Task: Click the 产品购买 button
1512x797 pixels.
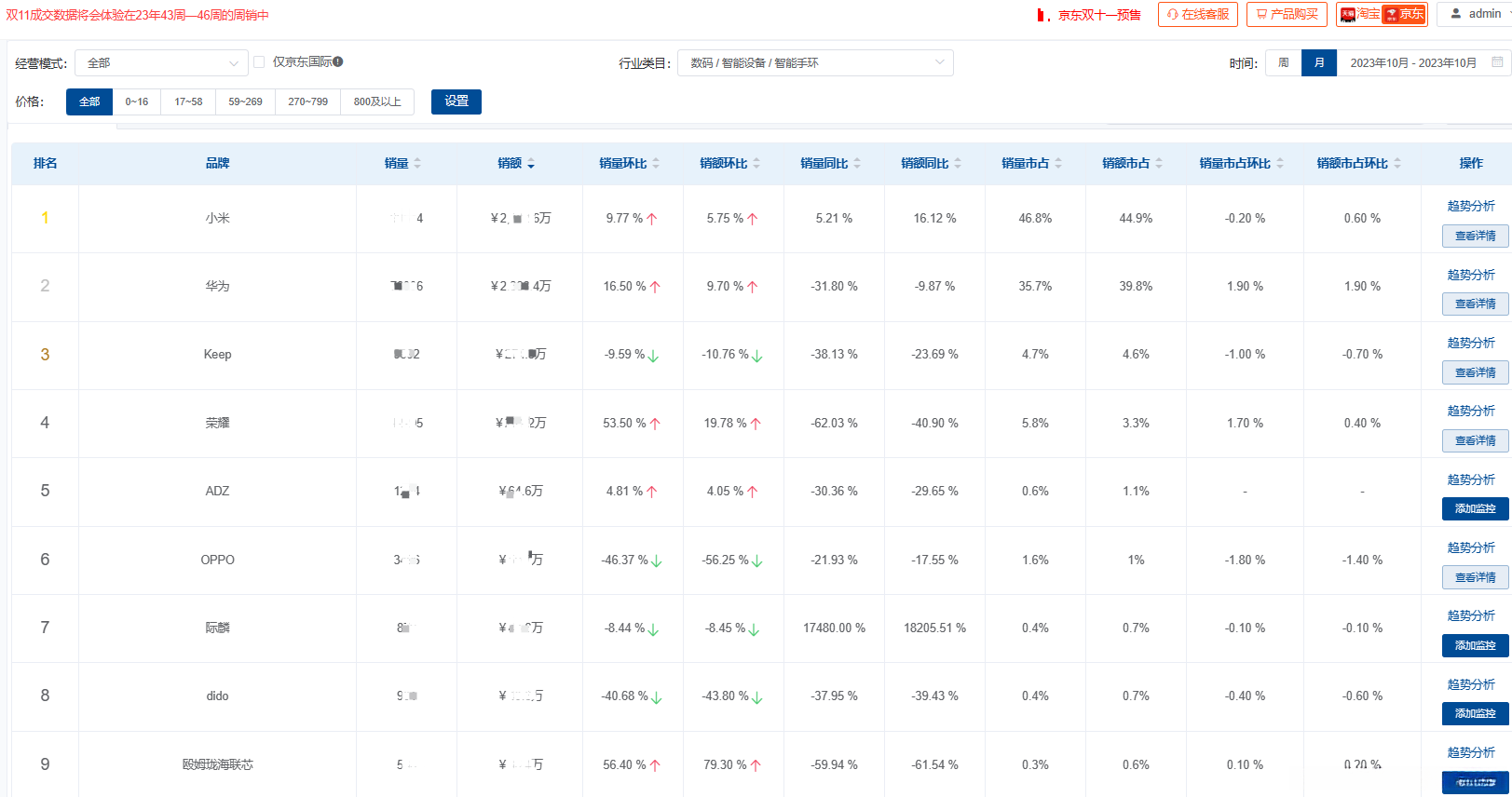Action: click(x=1287, y=14)
